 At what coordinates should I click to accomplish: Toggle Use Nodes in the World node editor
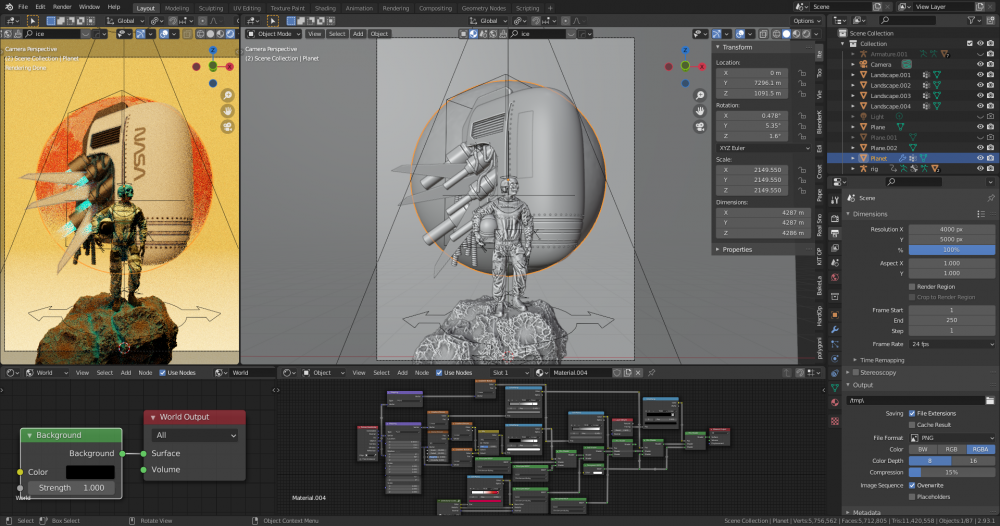pyautogui.click(x=162, y=373)
